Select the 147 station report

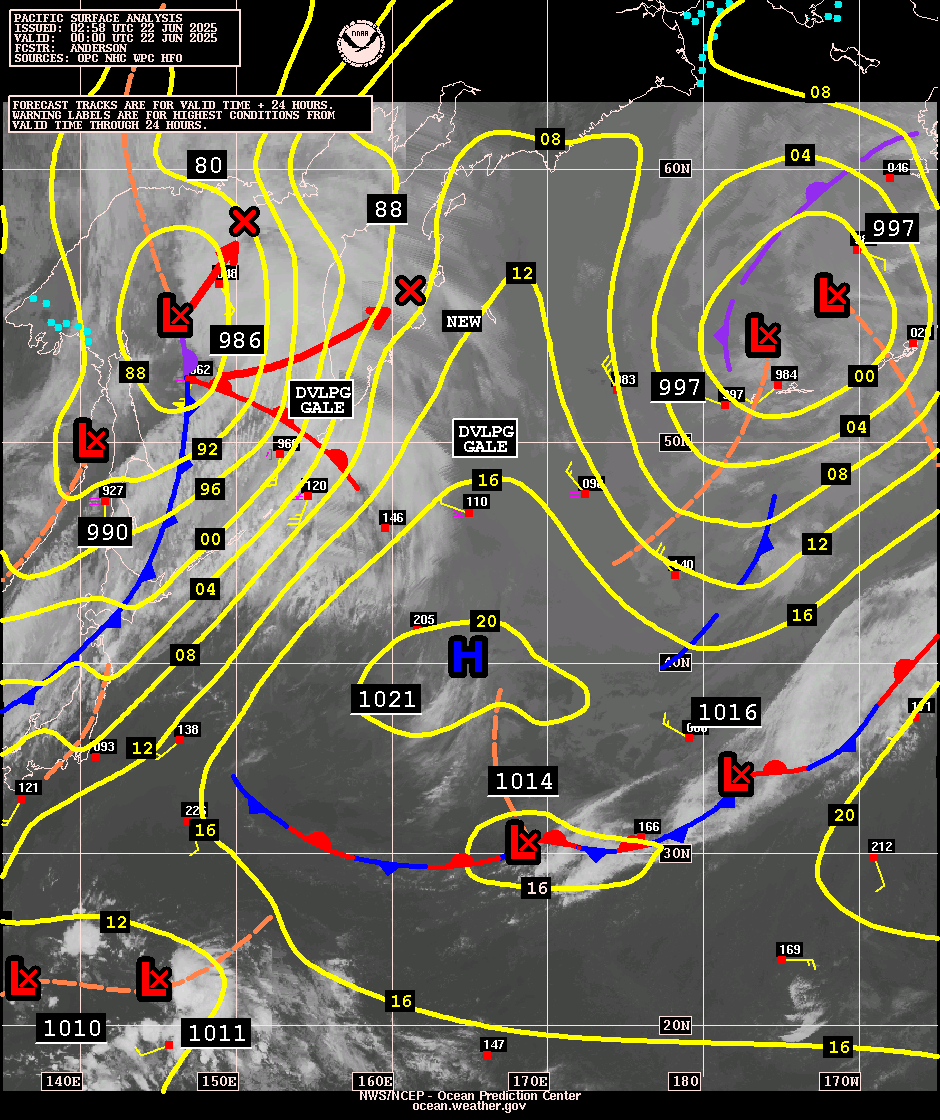pos(494,1044)
